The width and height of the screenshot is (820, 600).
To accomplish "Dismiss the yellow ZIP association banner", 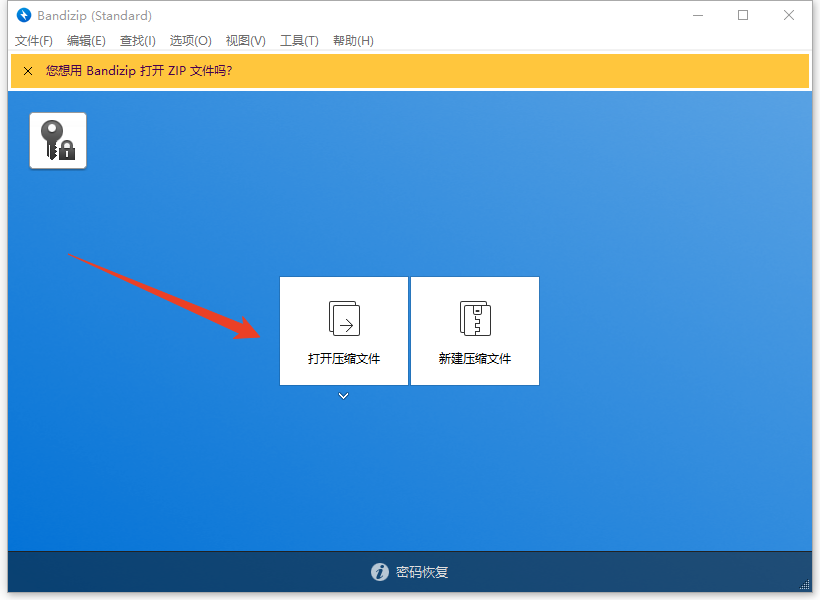I will tap(28, 71).
